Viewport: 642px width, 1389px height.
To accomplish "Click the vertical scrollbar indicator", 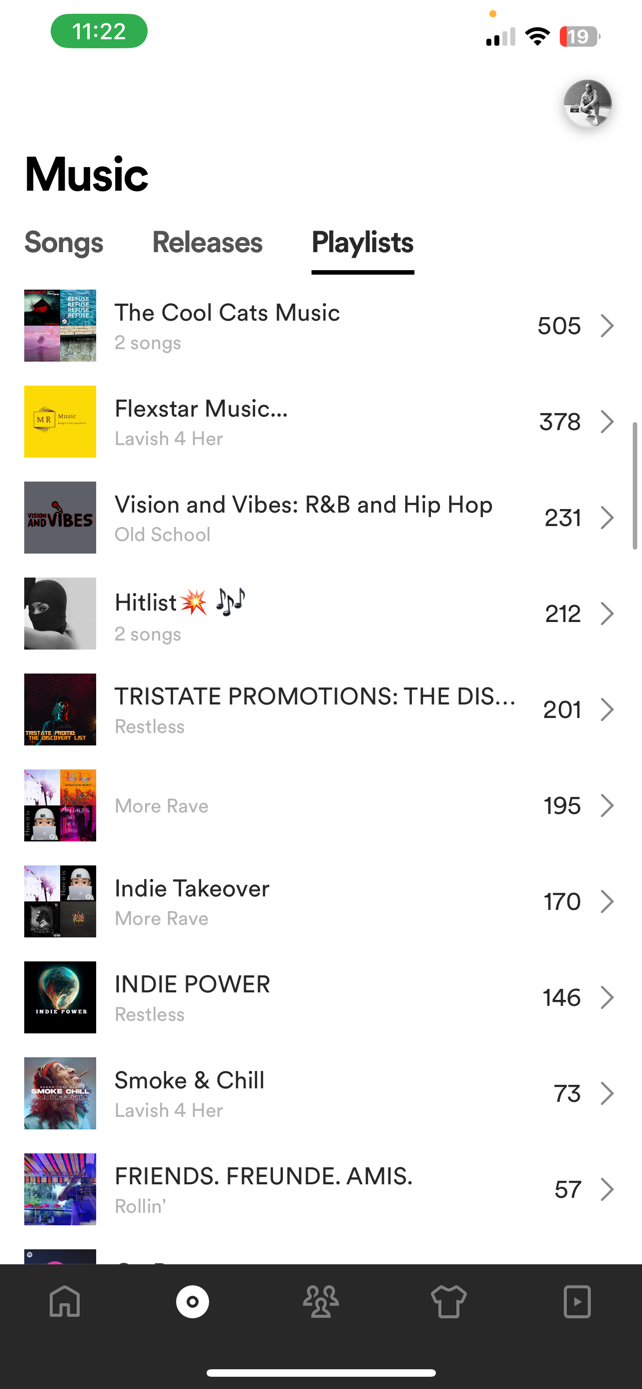I will click(x=634, y=486).
